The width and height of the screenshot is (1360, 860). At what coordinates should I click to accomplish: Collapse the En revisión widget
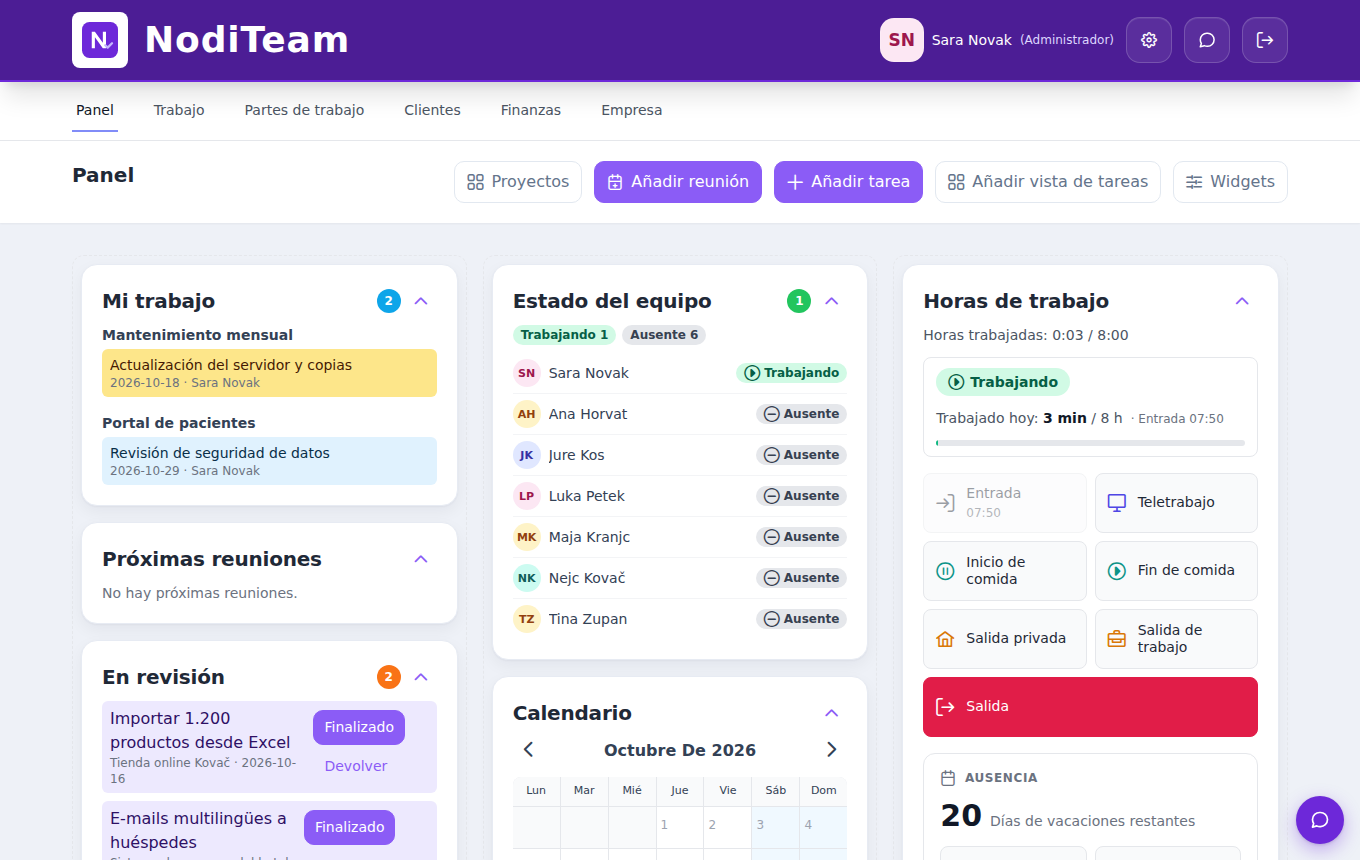coord(421,677)
